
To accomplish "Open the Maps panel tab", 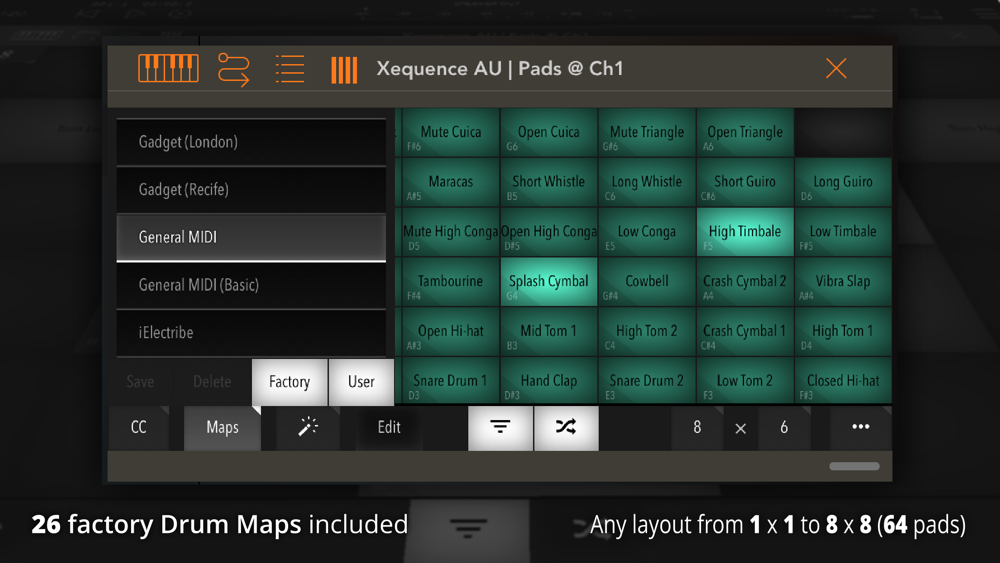I will (222, 427).
